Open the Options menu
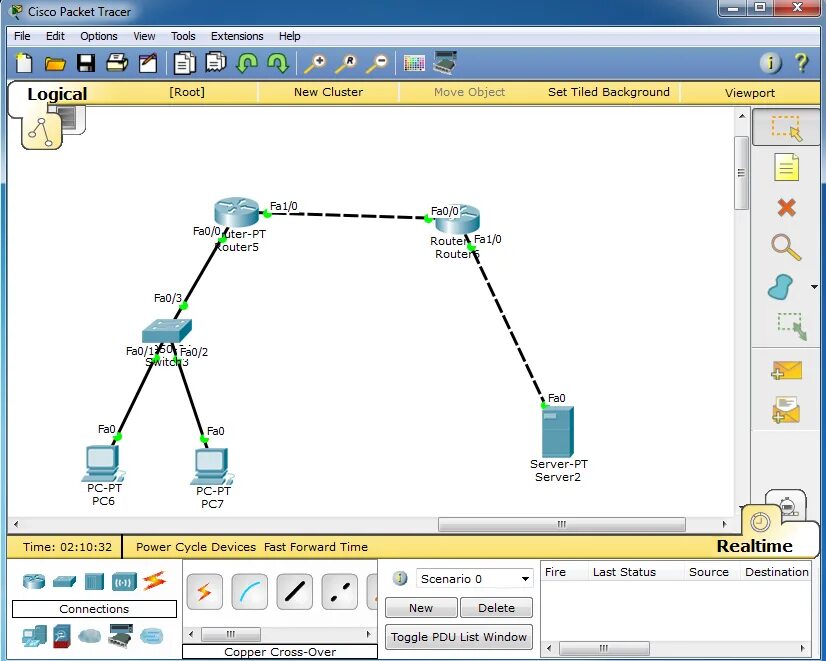Screen dimensions: 826x661 tap(99, 36)
